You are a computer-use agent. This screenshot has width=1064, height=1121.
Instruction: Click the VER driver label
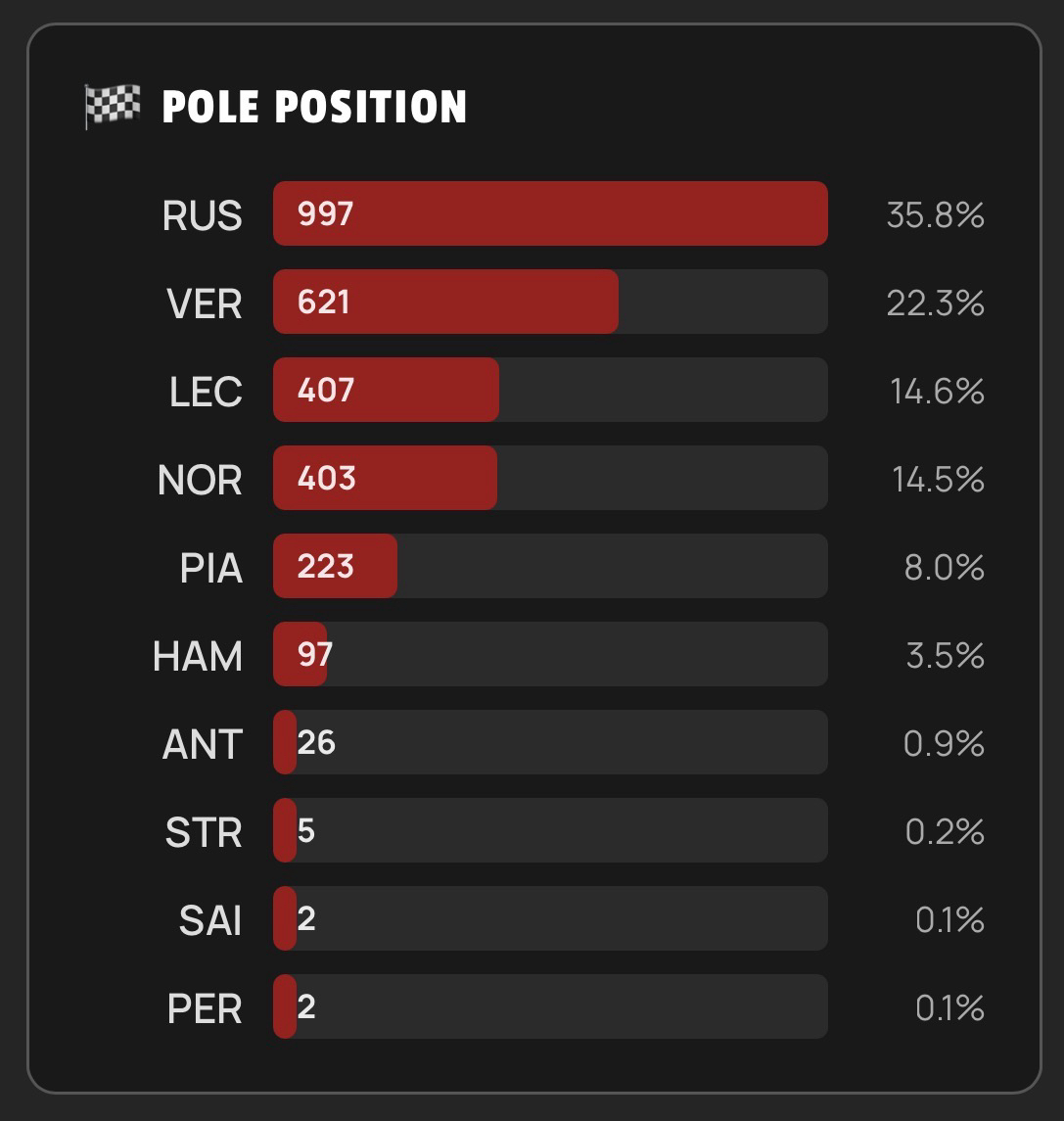[x=205, y=304]
